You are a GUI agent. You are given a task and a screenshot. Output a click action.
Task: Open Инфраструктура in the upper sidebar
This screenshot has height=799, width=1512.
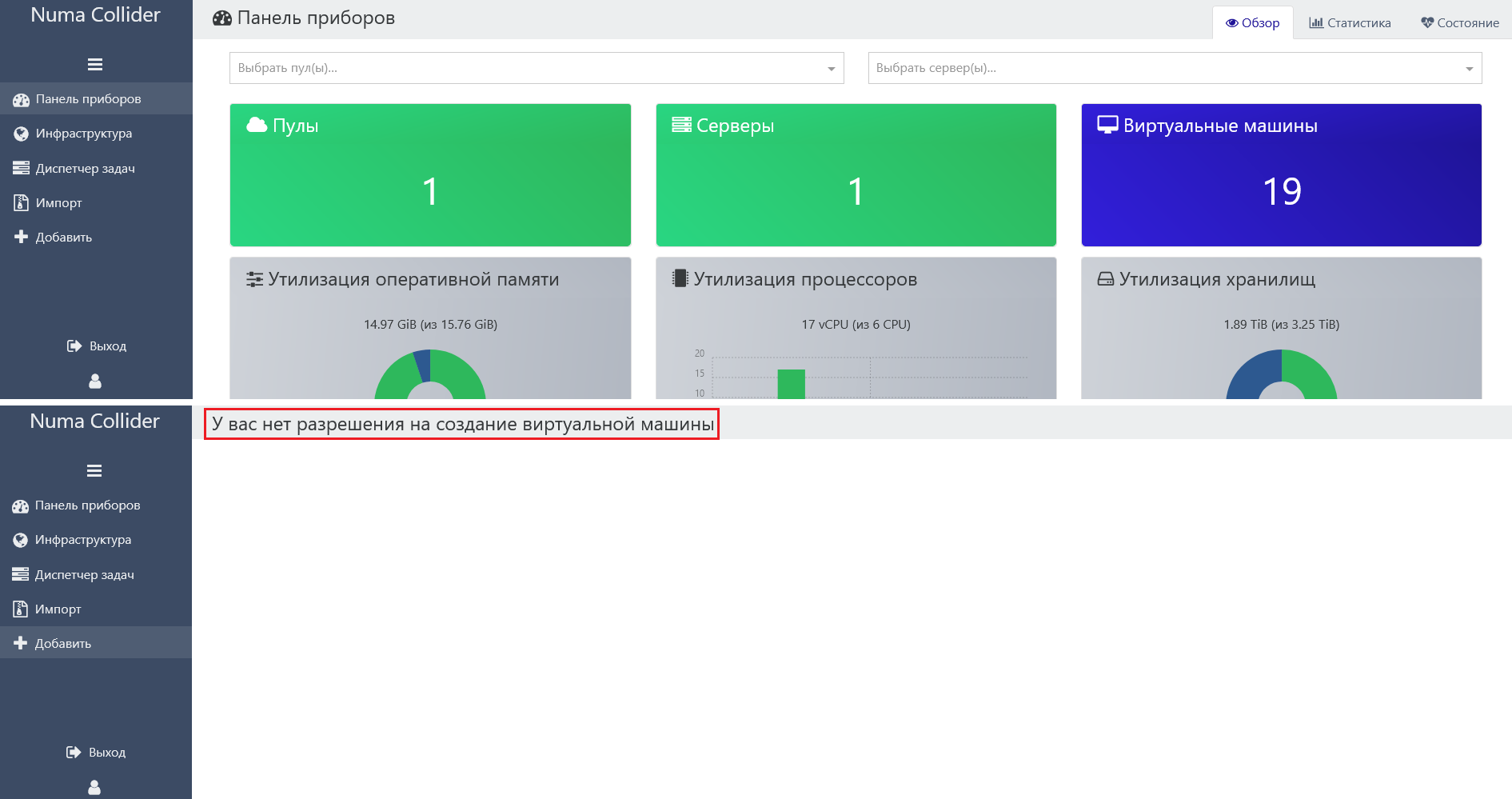pyautogui.click(x=96, y=134)
